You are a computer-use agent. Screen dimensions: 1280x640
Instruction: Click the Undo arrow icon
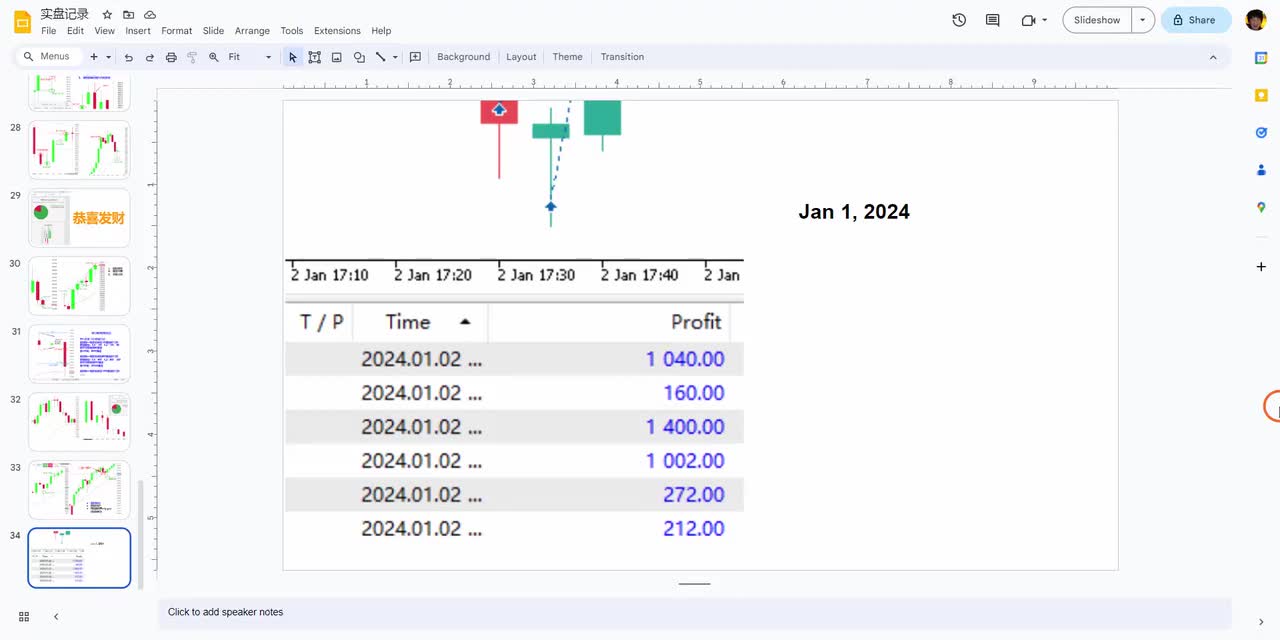click(x=128, y=57)
